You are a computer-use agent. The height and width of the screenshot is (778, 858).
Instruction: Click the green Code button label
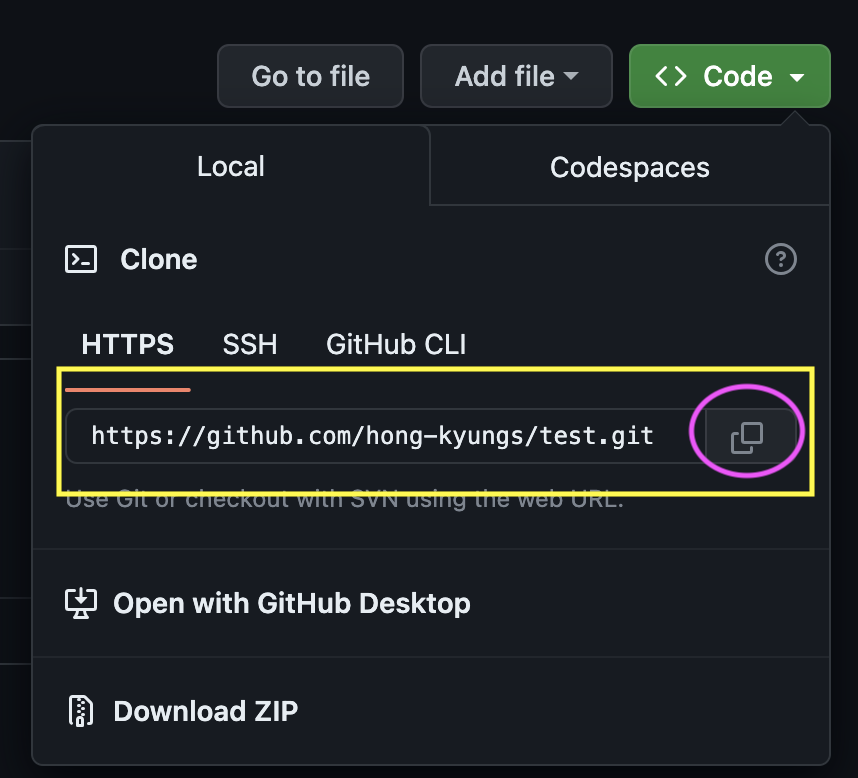(738, 76)
